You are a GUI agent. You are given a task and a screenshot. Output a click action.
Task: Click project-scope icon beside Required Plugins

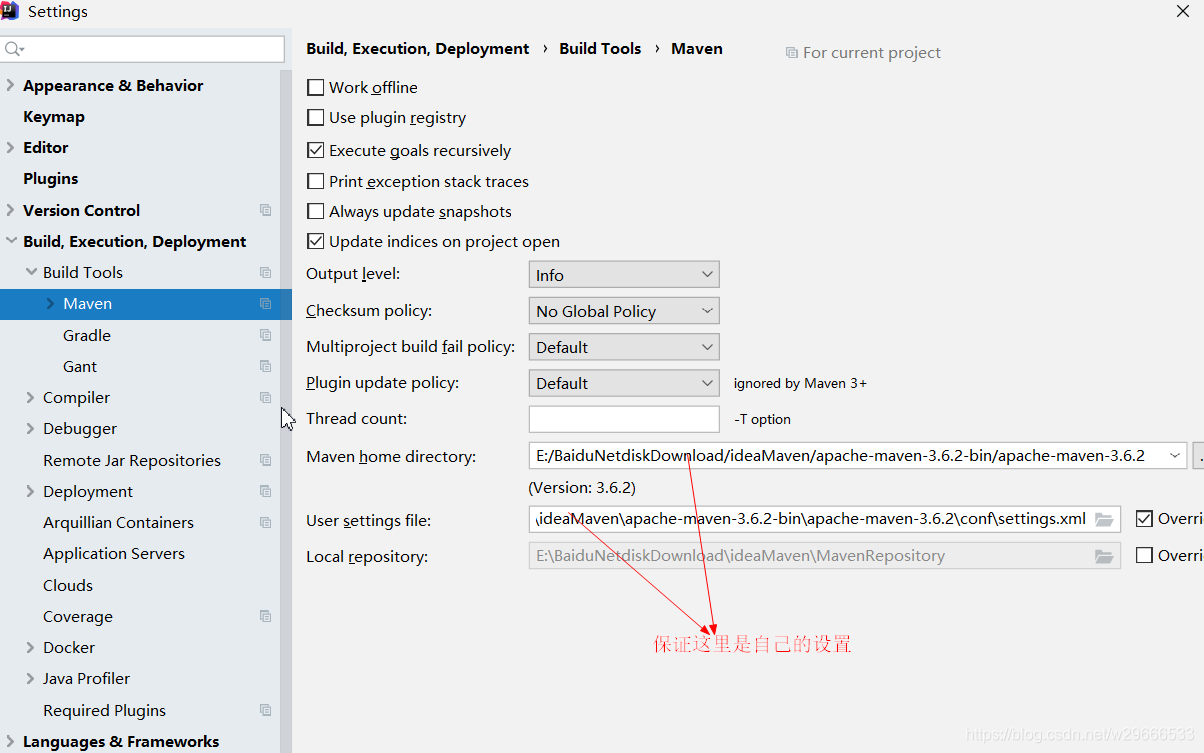(x=265, y=710)
